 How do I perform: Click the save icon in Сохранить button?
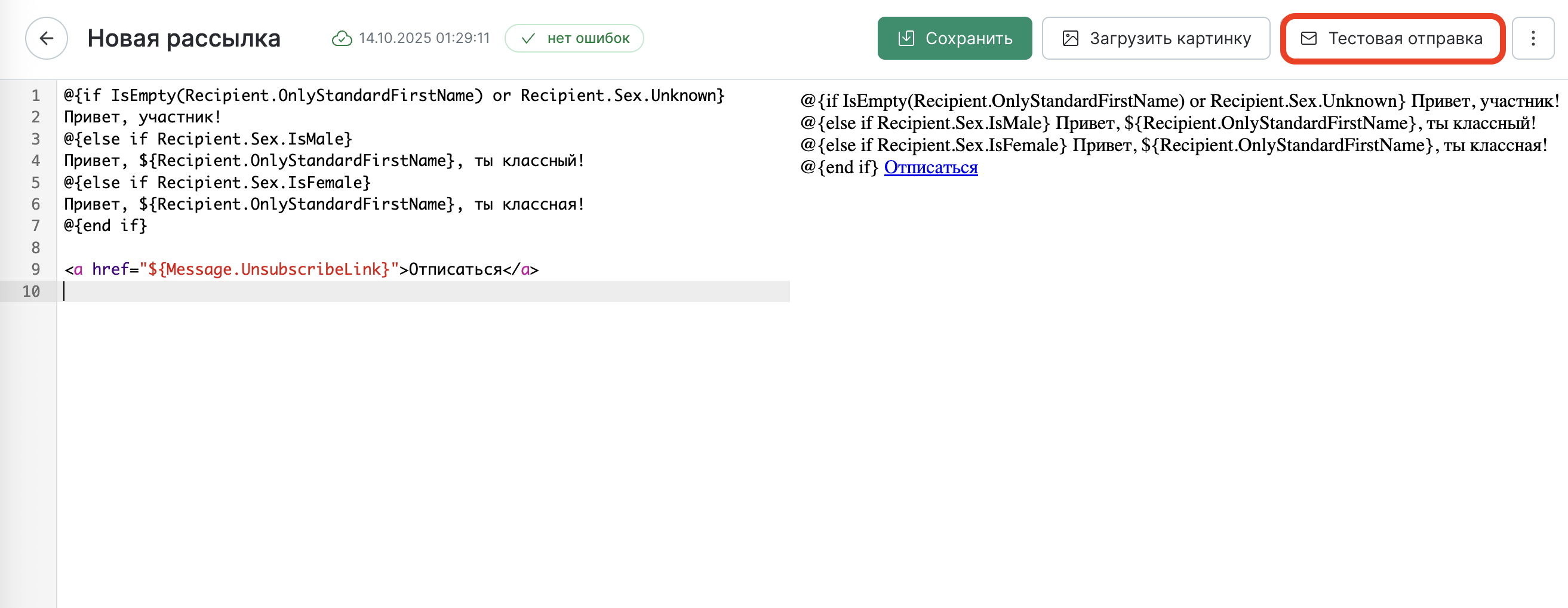(x=906, y=38)
